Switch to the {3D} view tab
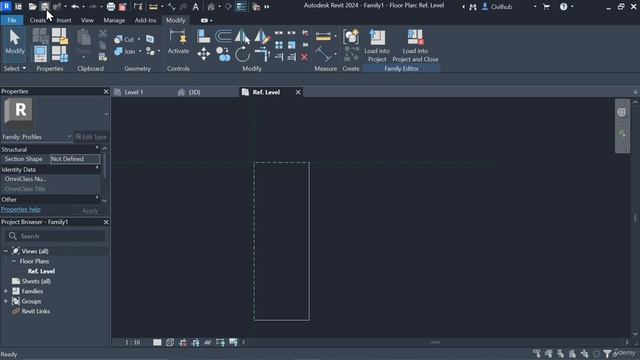The height and width of the screenshot is (360, 640). coord(194,92)
